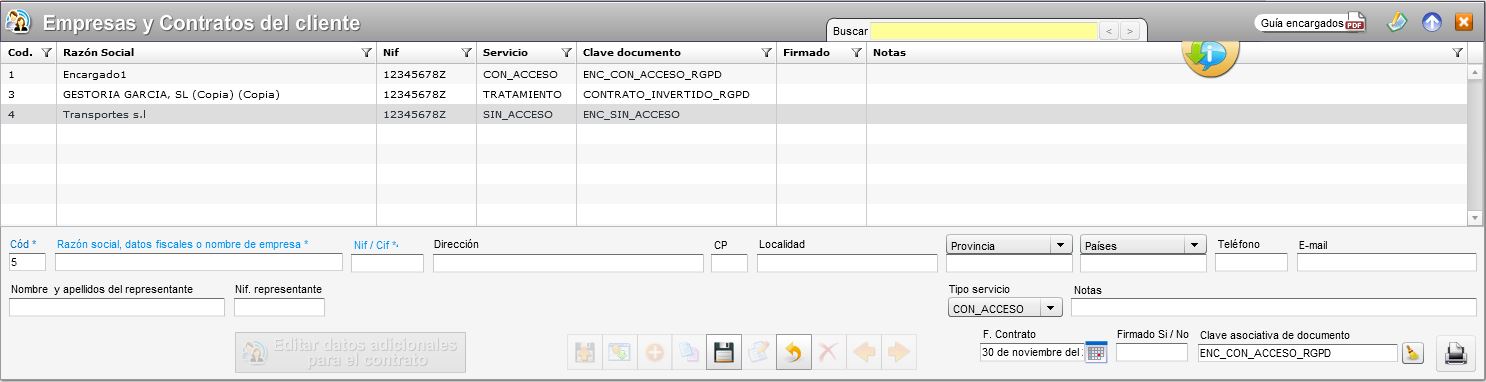This screenshot has height=382, width=1486.
Task: Click the grayed red X delete icon
Action: click(828, 352)
